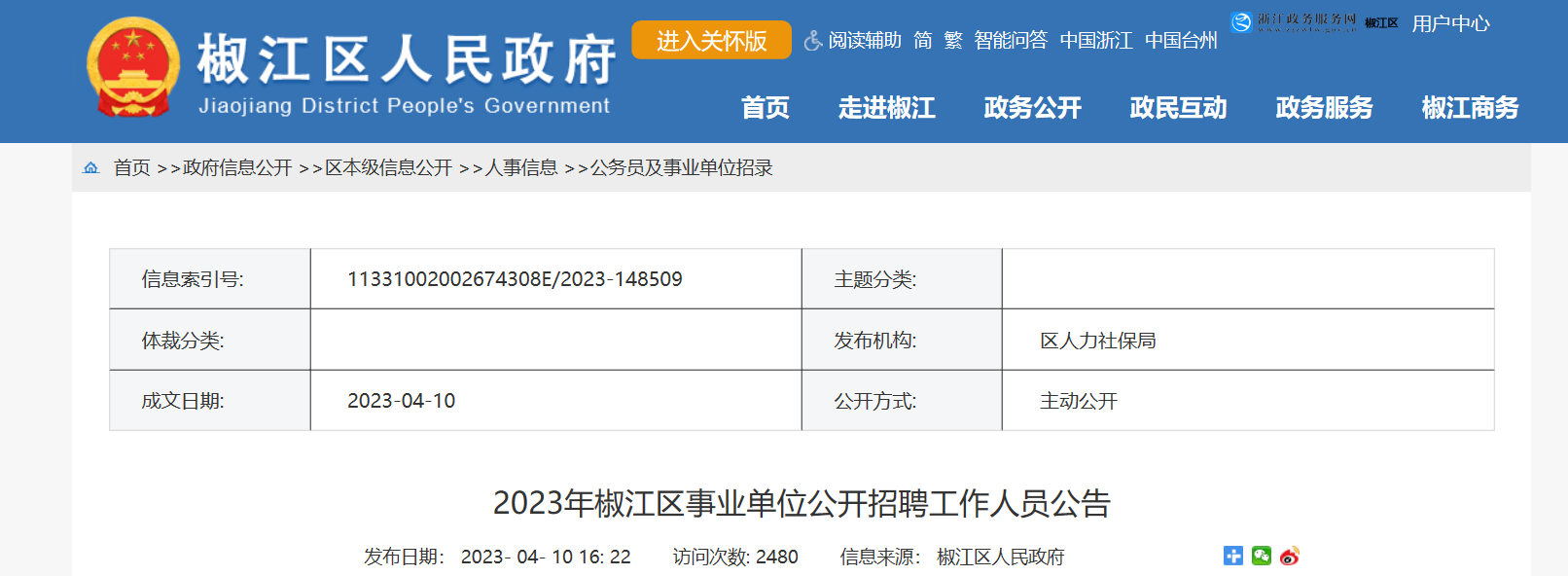Click the Jiaojiang District People's Government subtitle
Viewport: 1568px width, 576px height.
pos(404,105)
